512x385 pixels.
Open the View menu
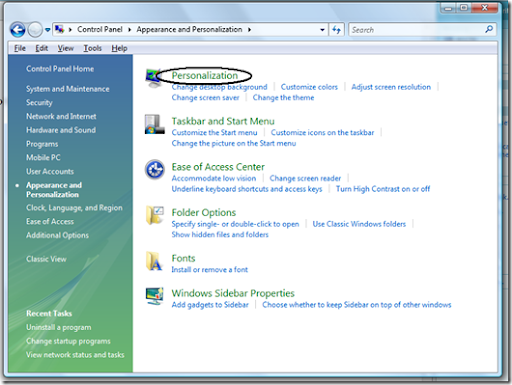pos(65,48)
